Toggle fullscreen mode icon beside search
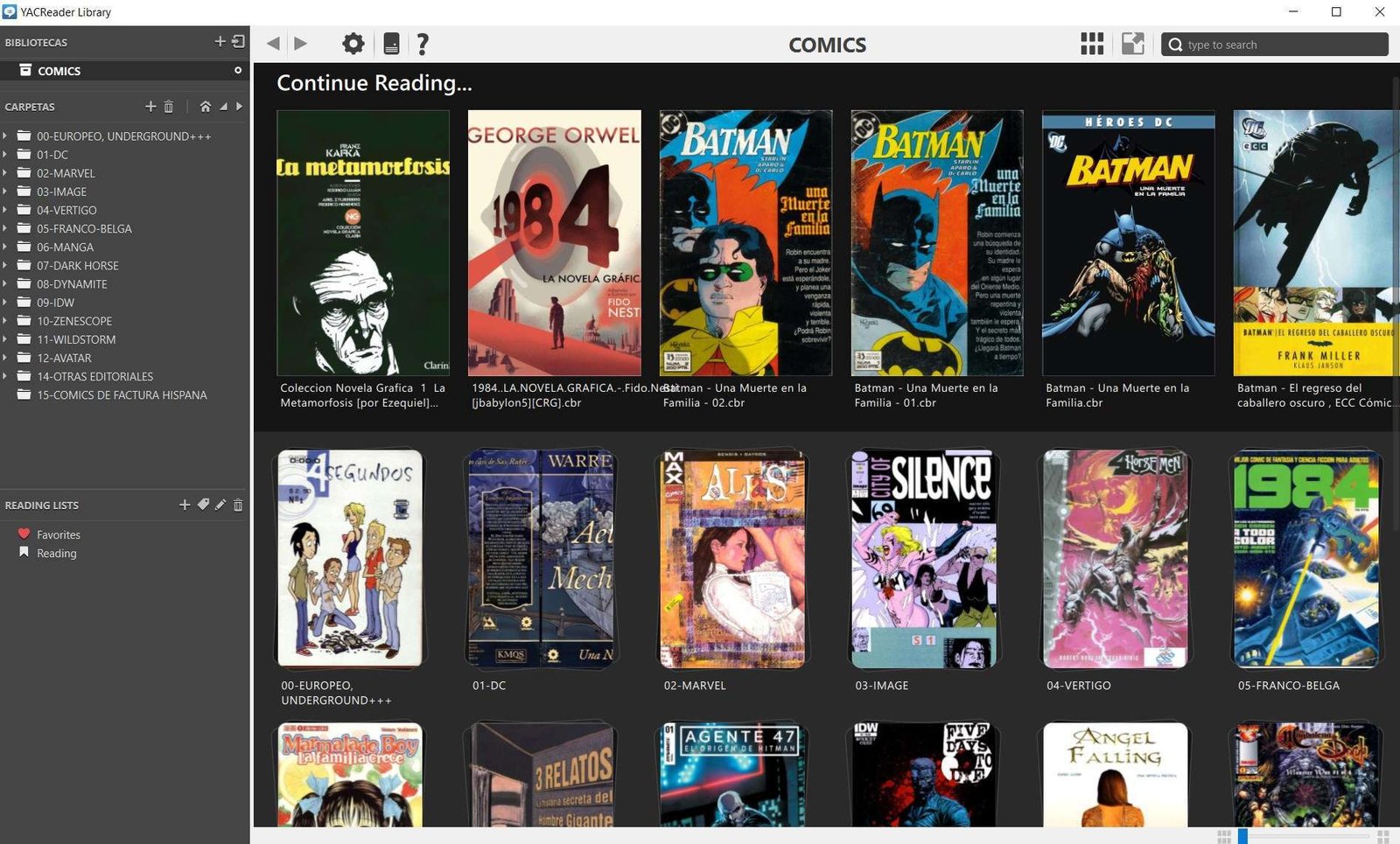Screen dimensions: 1400x844 (x=1132, y=44)
